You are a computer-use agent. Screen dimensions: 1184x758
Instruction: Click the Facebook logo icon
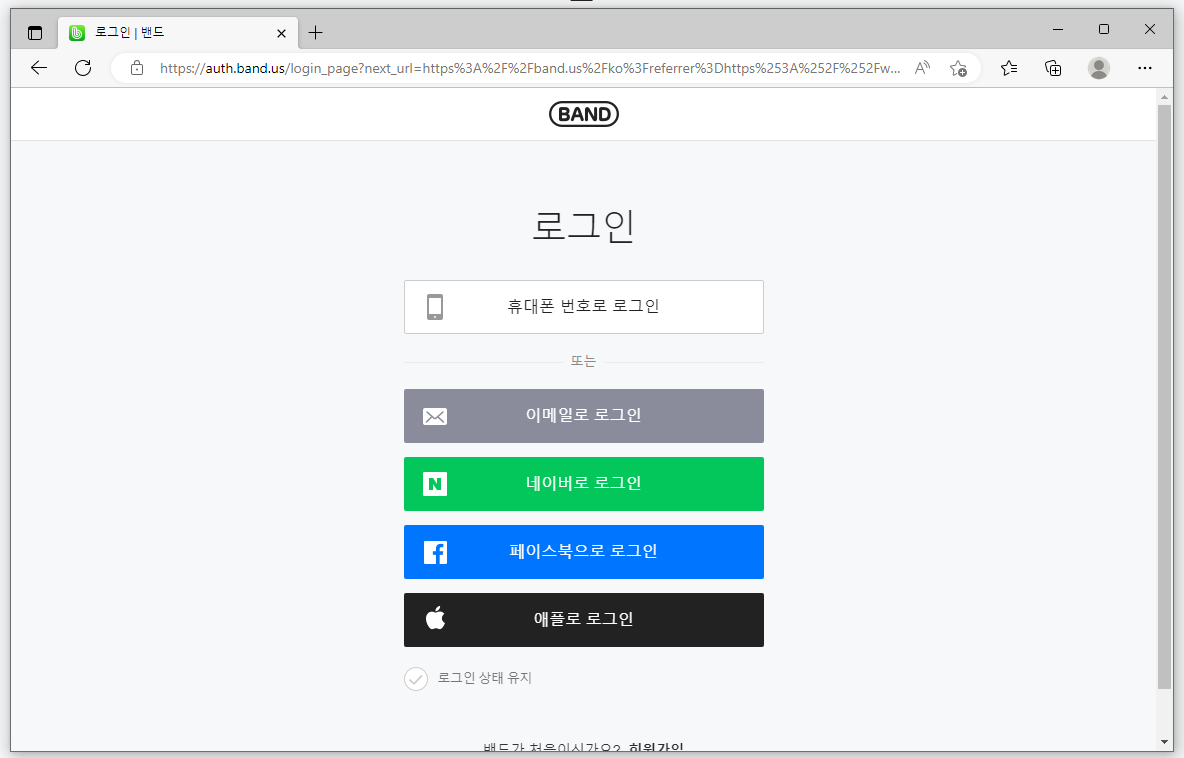(435, 552)
